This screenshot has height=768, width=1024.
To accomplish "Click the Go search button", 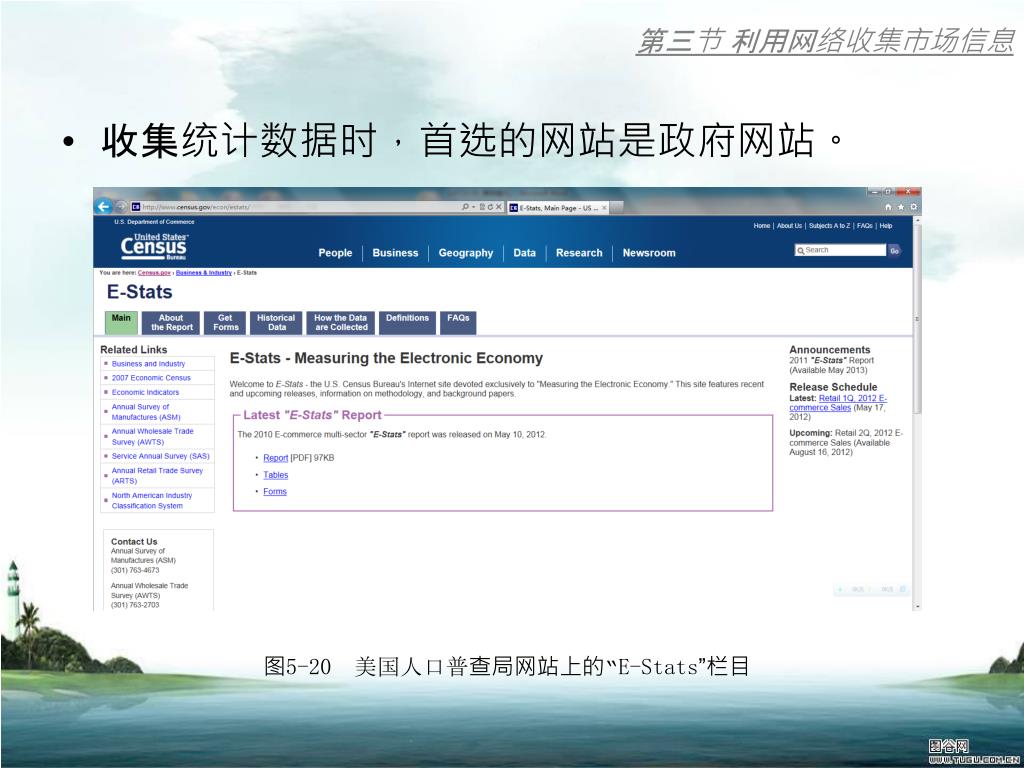I will [894, 251].
